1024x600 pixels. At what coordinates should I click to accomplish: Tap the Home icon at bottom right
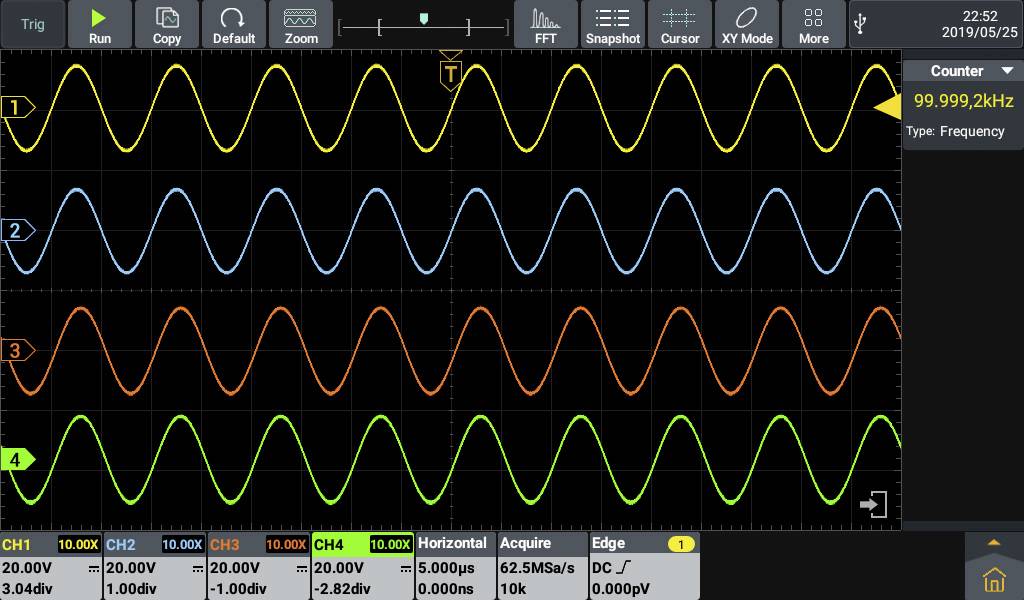(993, 578)
